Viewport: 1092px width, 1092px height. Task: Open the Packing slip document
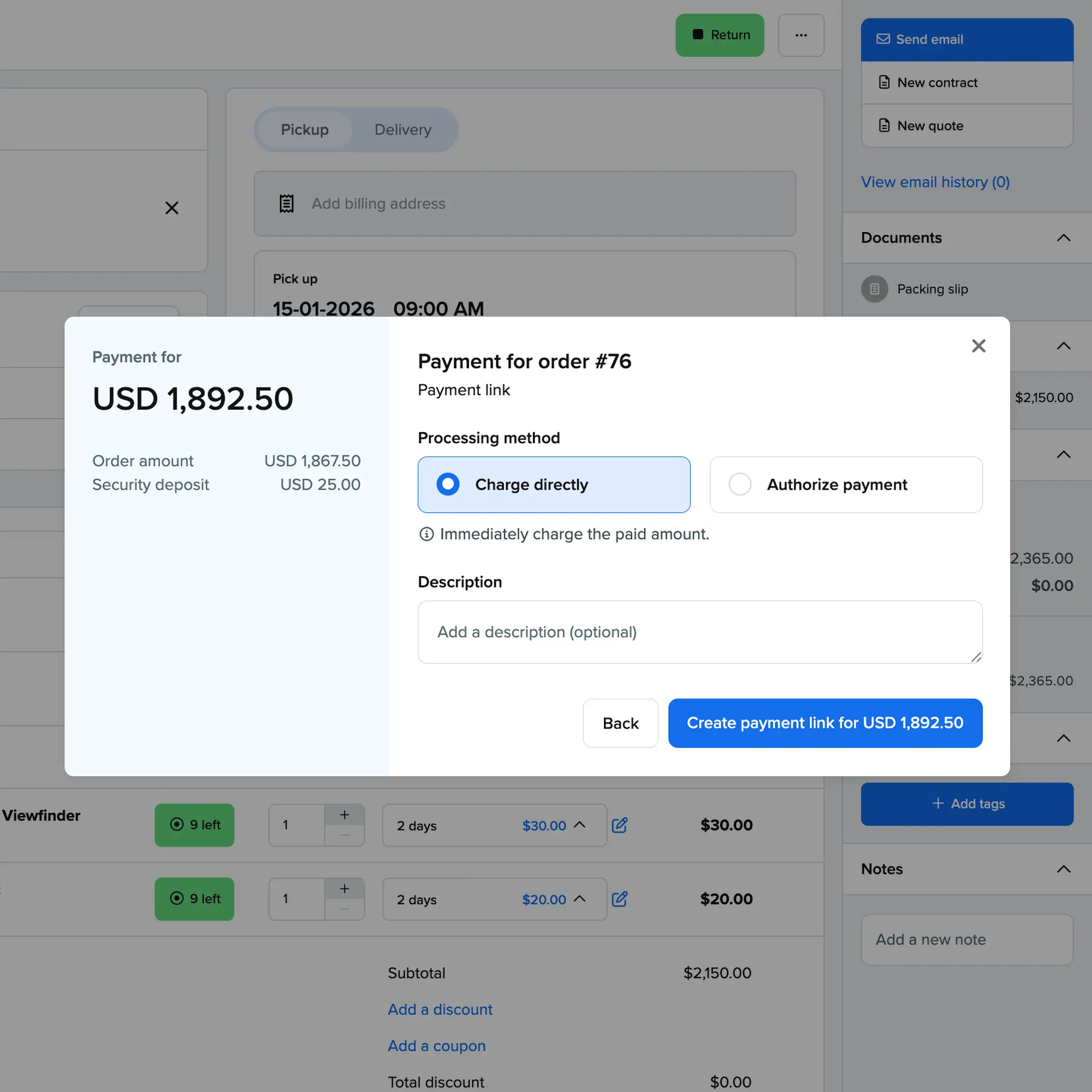click(933, 289)
